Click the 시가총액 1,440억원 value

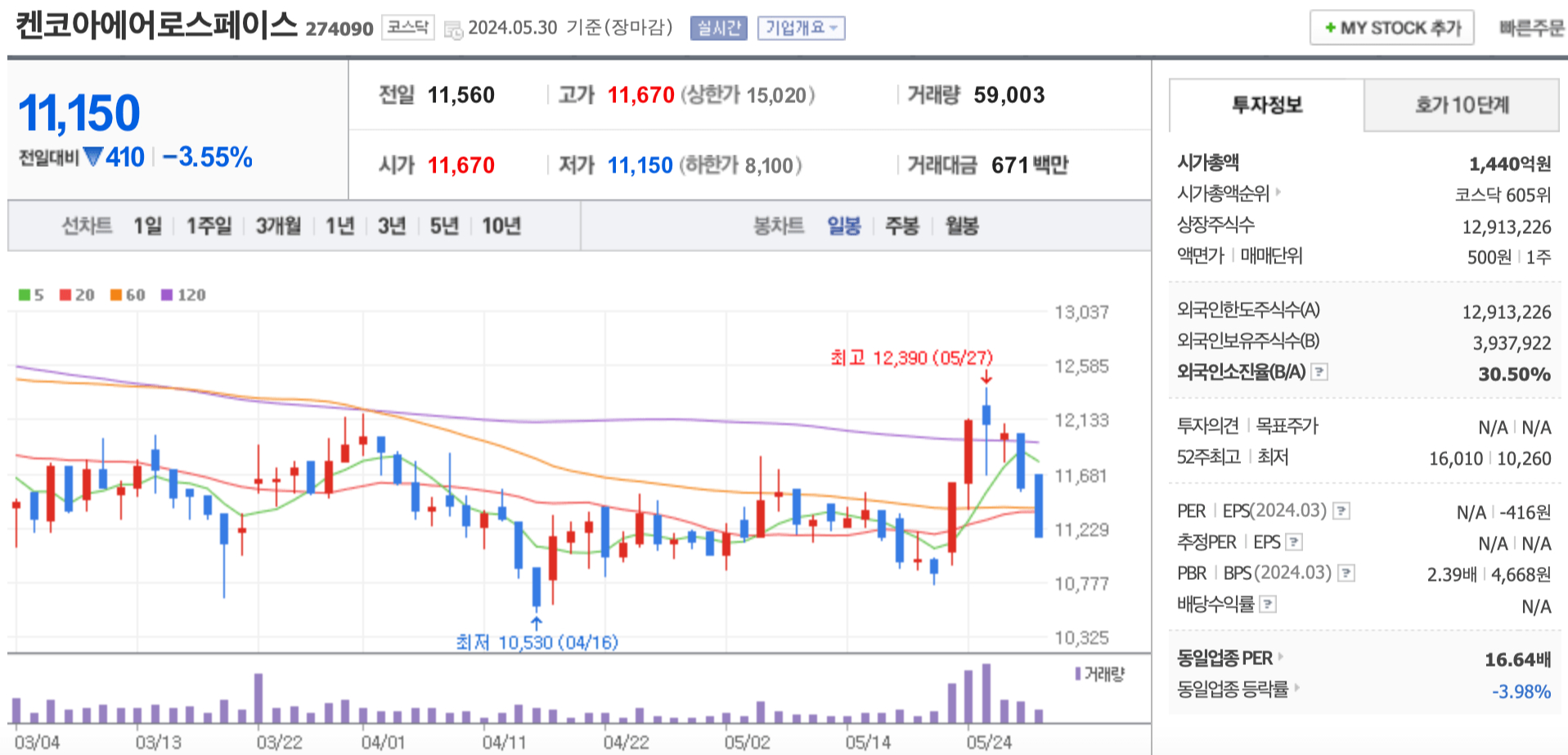coord(1510,164)
